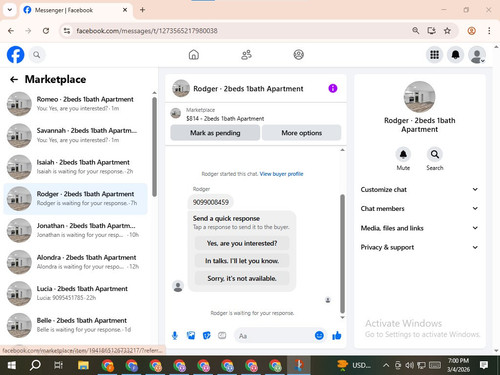The image size is (500, 375).
Task: Expand Customize chat section
Action: click(419, 190)
